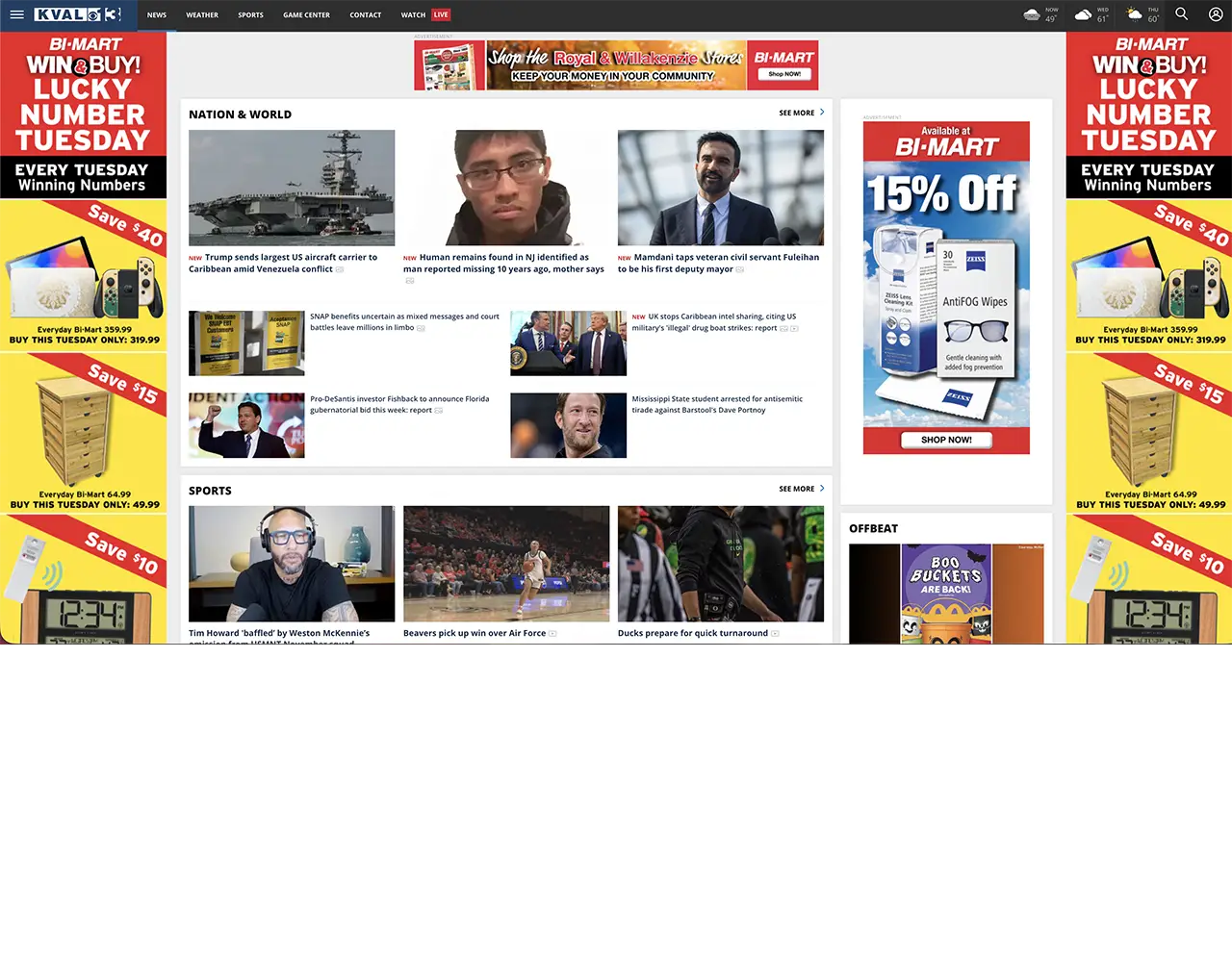Open the hamburger navigation menu
The image size is (1232, 962).
(16, 14)
